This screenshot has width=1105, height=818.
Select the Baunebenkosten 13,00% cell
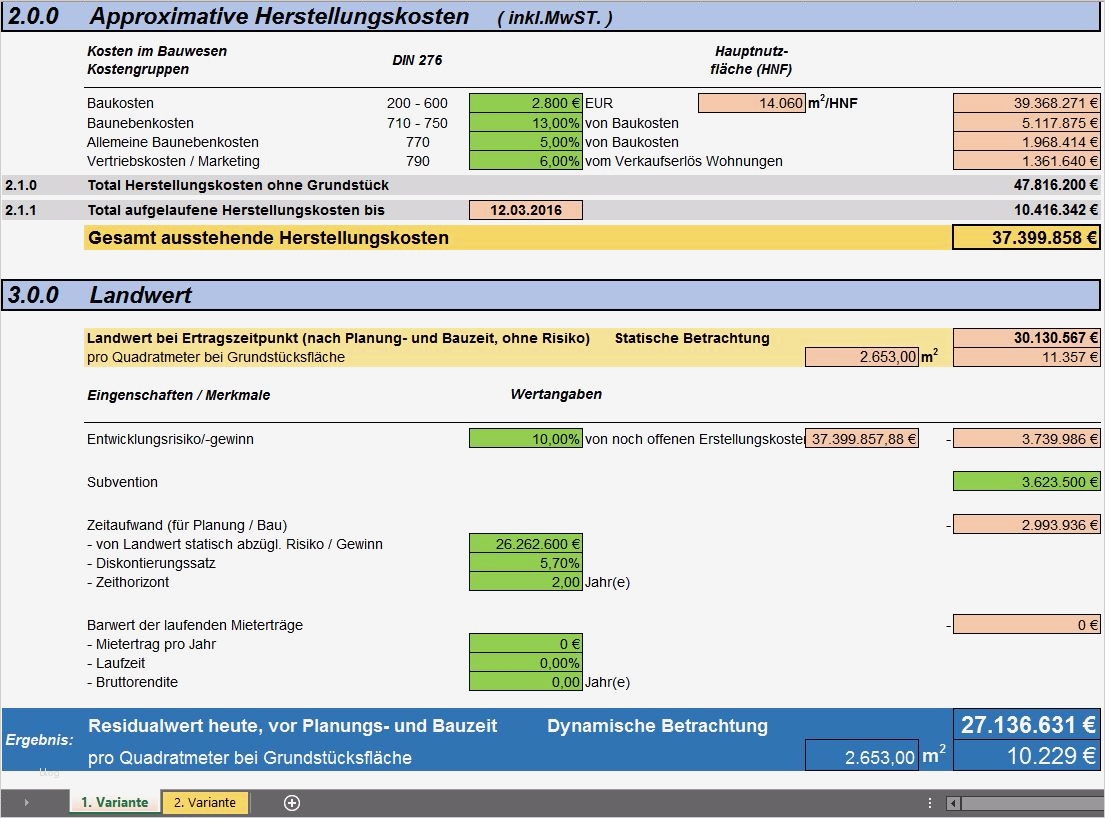tap(526, 123)
